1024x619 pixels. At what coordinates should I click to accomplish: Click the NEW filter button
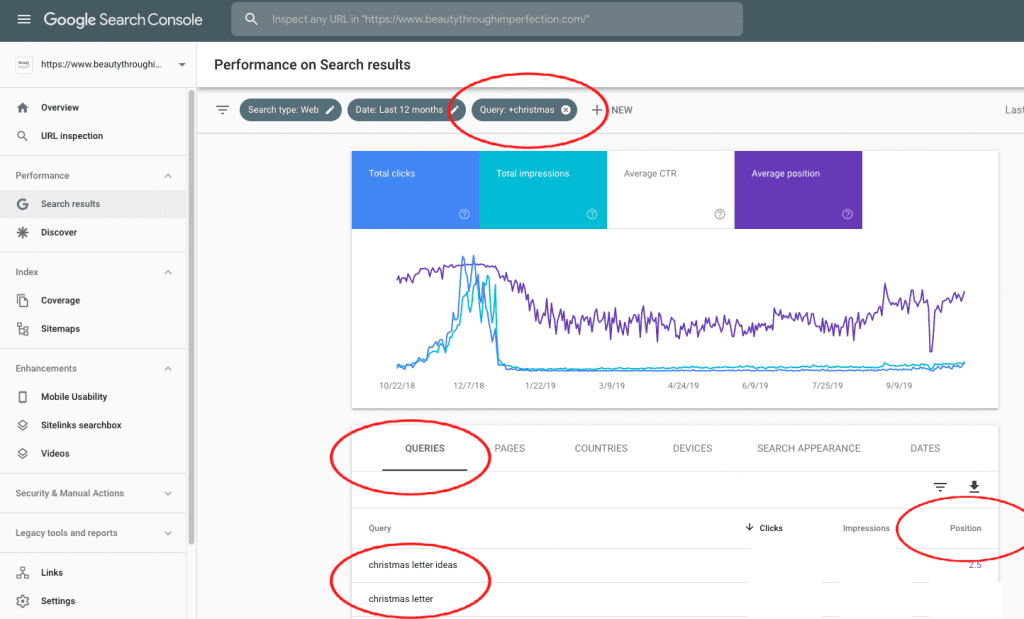pyautogui.click(x=610, y=110)
